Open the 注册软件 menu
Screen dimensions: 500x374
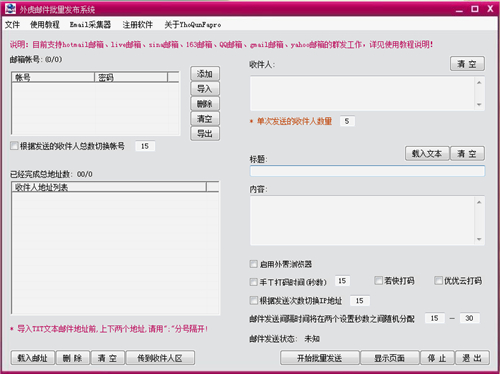click(137, 25)
